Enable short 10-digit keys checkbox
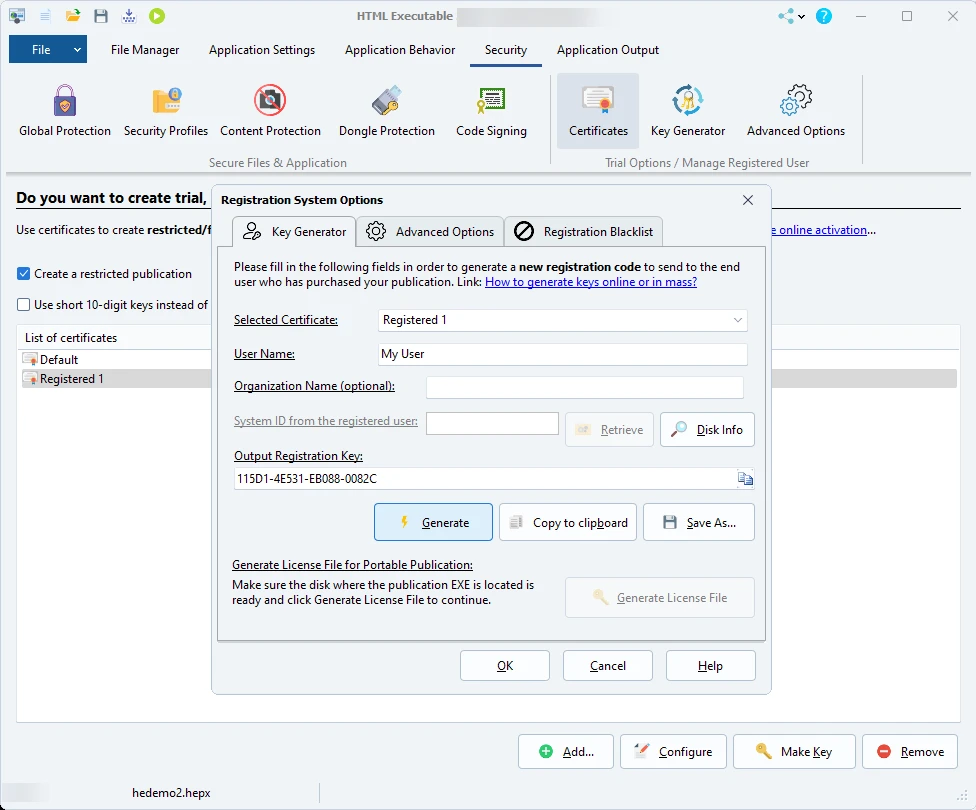976x810 pixels. pyautogui.click(x=24, y=305)
